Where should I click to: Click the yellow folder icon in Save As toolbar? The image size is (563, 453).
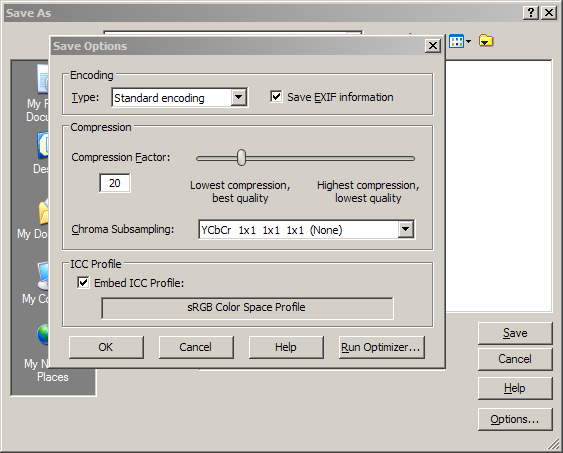pyautogui.click(x=486, y=41)
